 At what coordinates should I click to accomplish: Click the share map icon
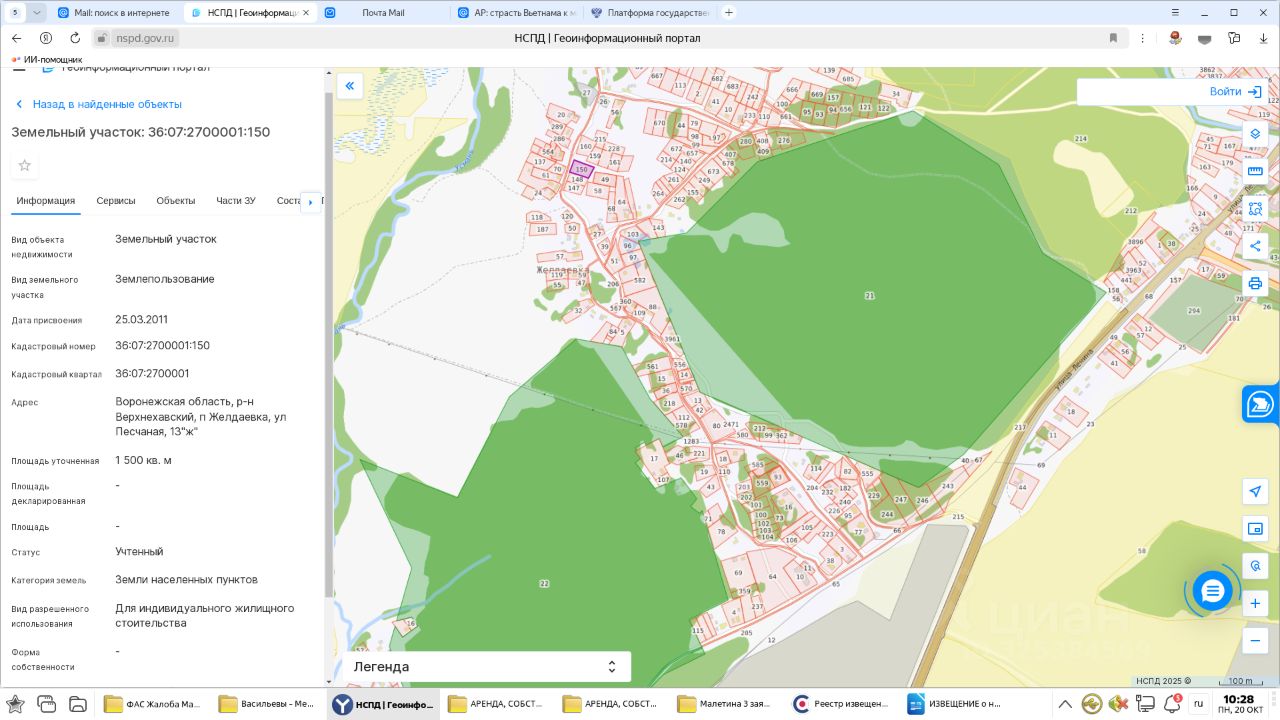point(1255,246)
